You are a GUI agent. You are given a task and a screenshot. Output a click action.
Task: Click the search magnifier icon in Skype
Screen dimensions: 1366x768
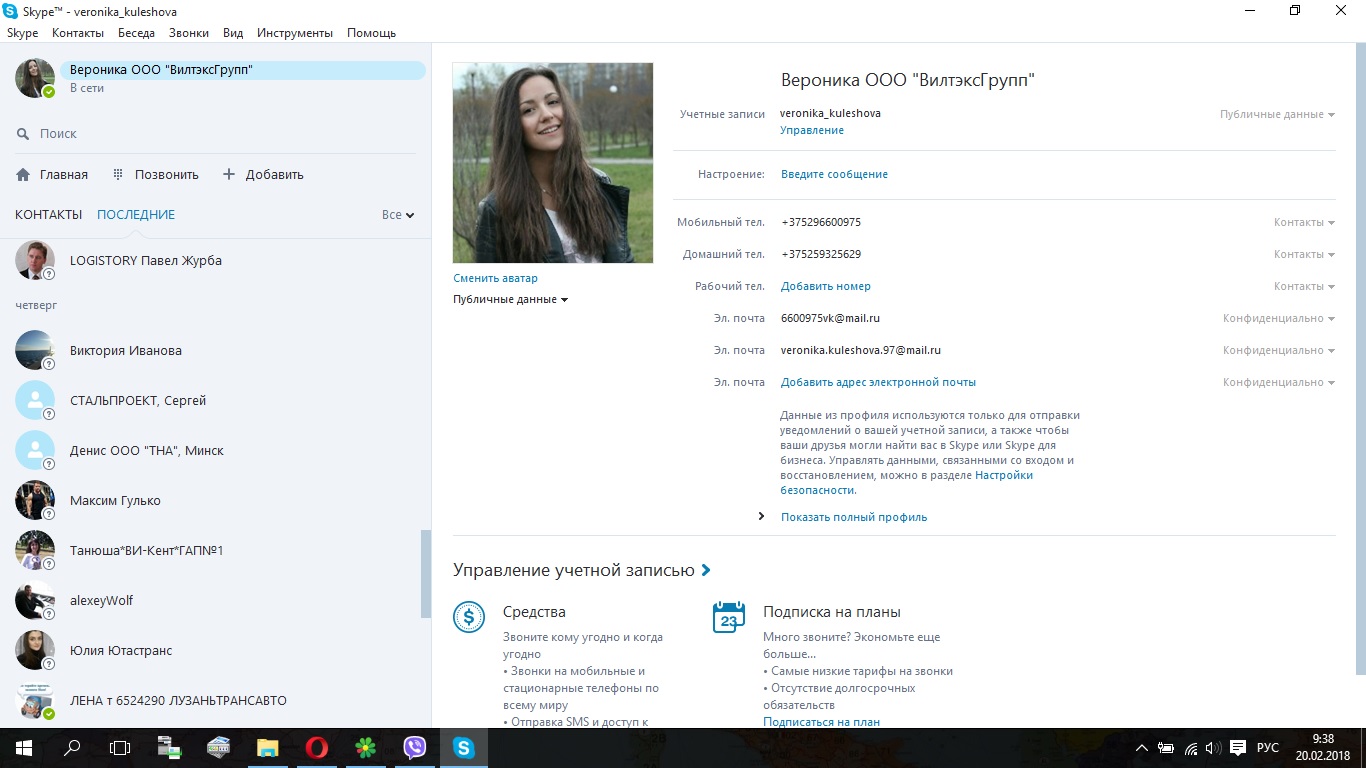(23, 133)
